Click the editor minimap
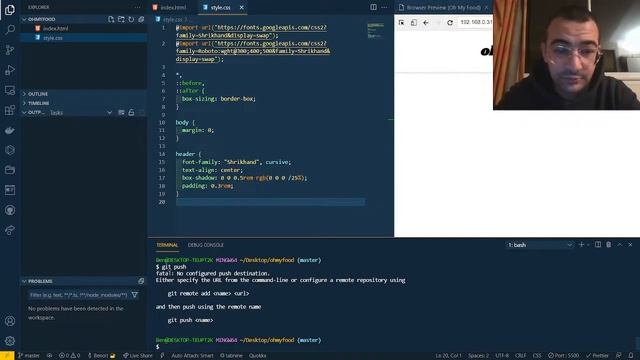This screenshot has width=640, height=360. (375, 31)
